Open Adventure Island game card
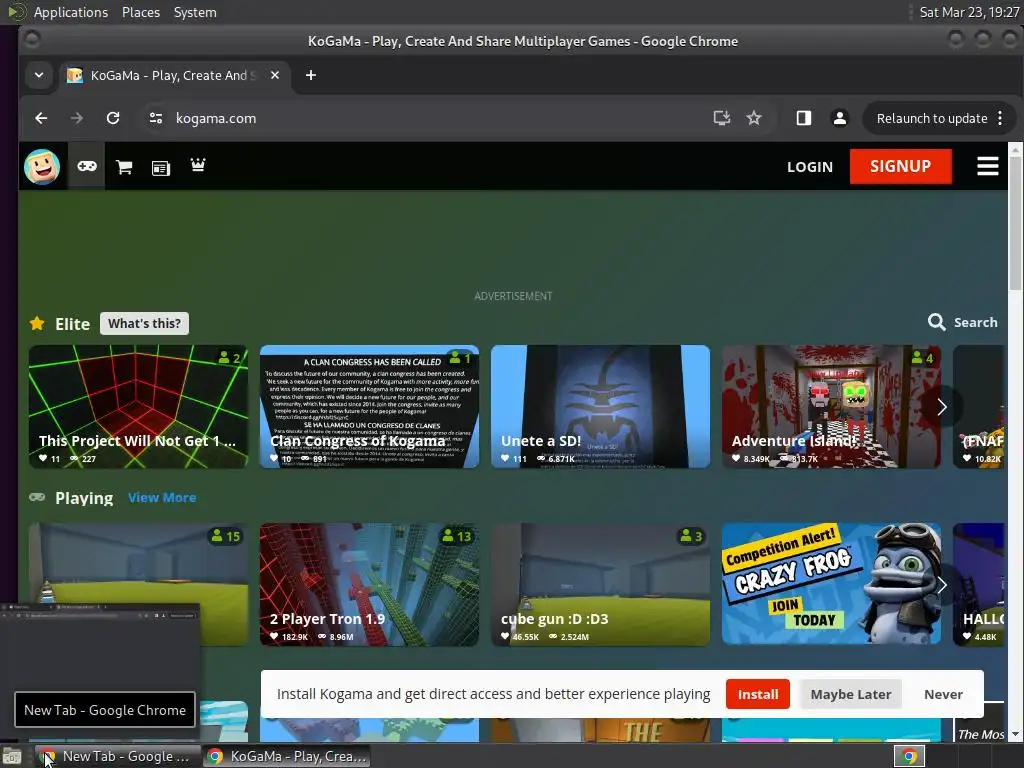The image size is (1024, 768). (831, 406)
